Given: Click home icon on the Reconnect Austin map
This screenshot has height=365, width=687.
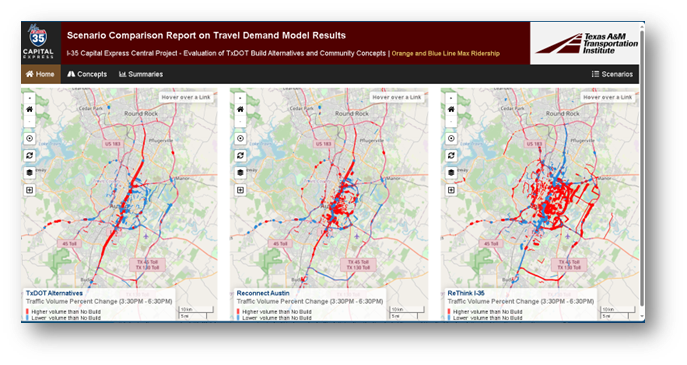Looking at the screenshot, I should coord(240,109).
